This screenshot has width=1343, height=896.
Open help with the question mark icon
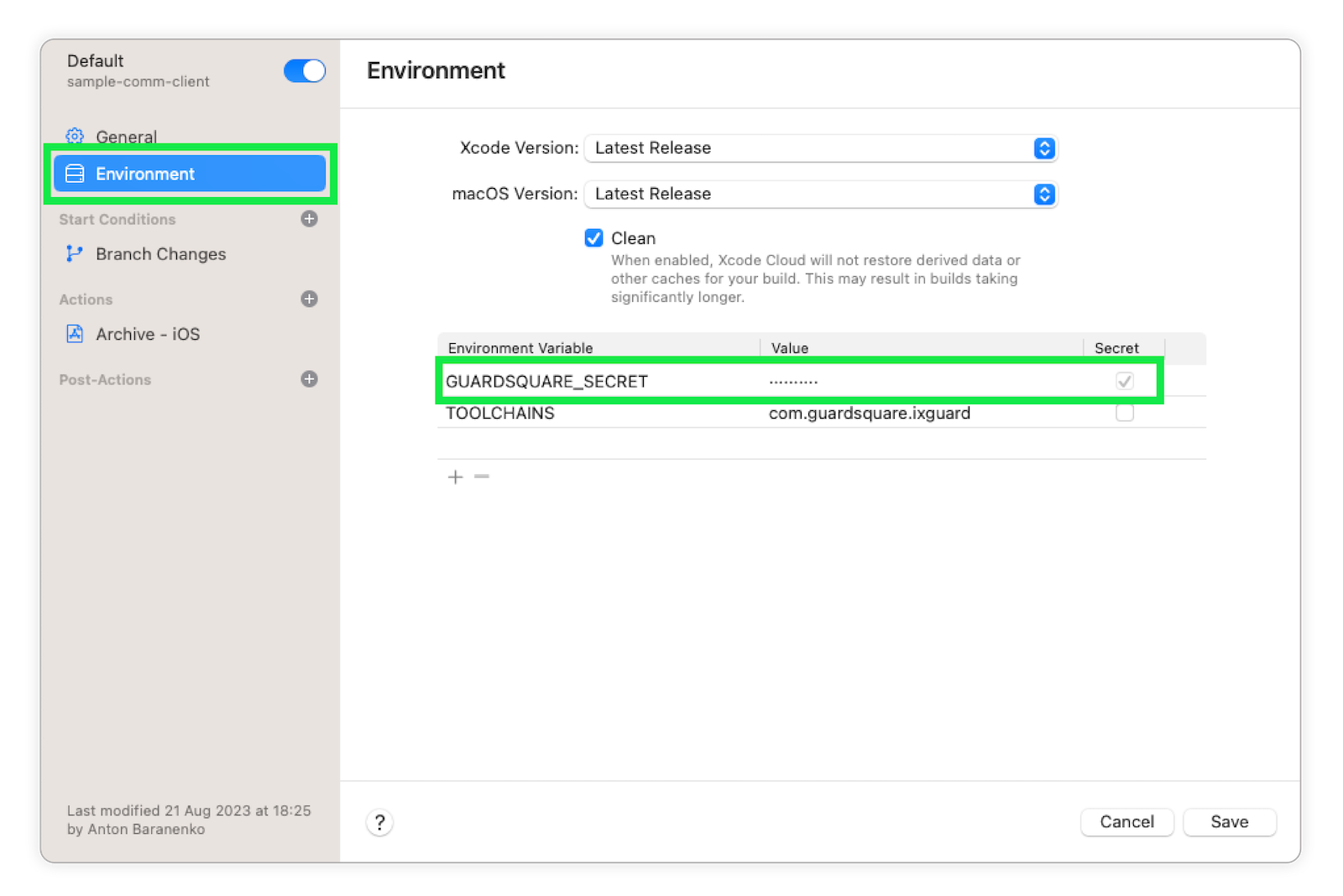(x=379, y=823)
